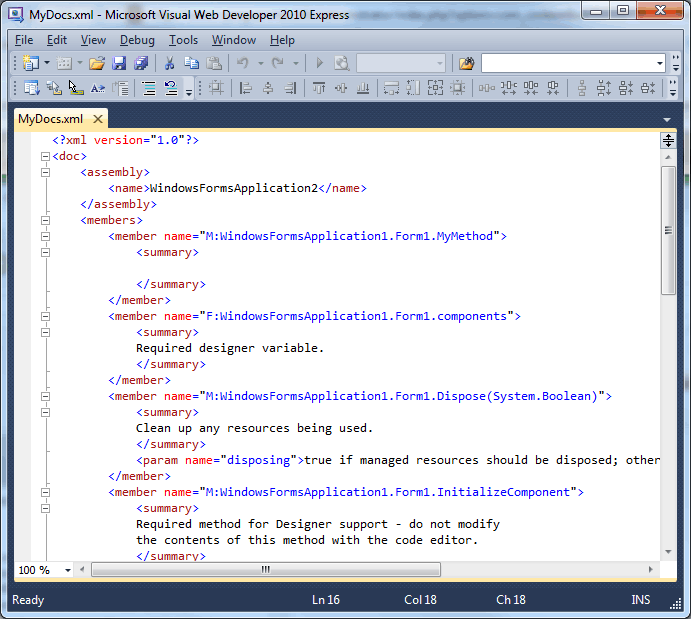Click the Align Bottoms layout icon

[363, 88]
